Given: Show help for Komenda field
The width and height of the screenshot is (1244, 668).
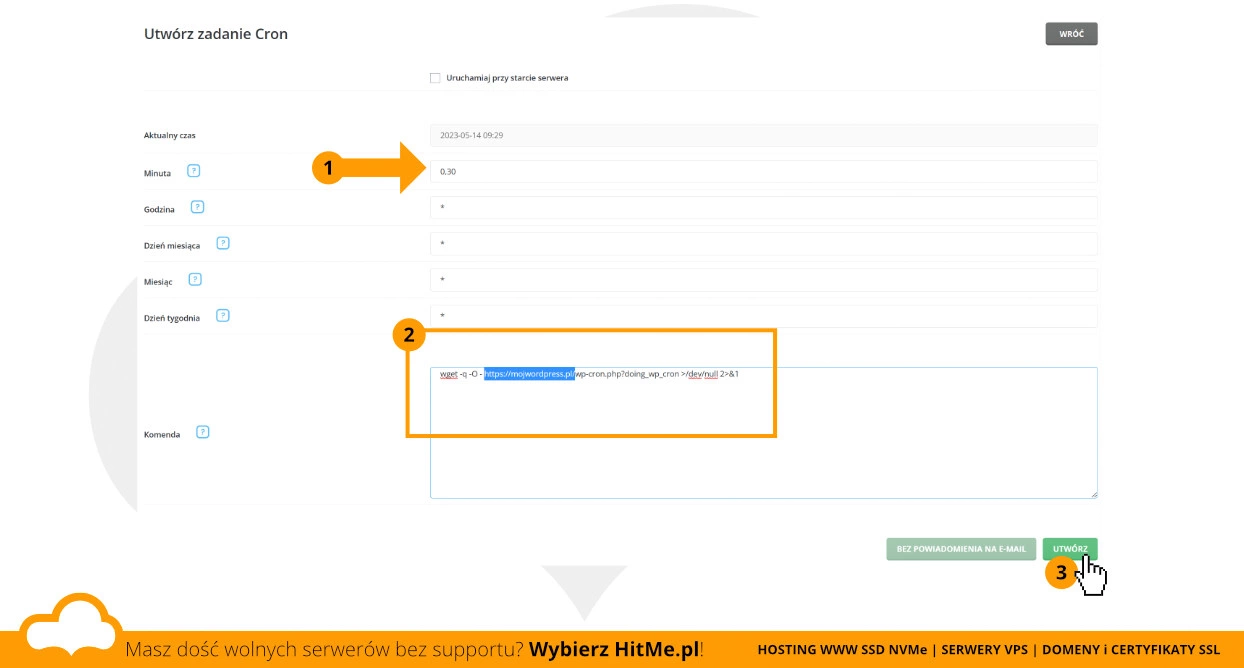Looking at the screenshot, I should [x=203, y=433].
